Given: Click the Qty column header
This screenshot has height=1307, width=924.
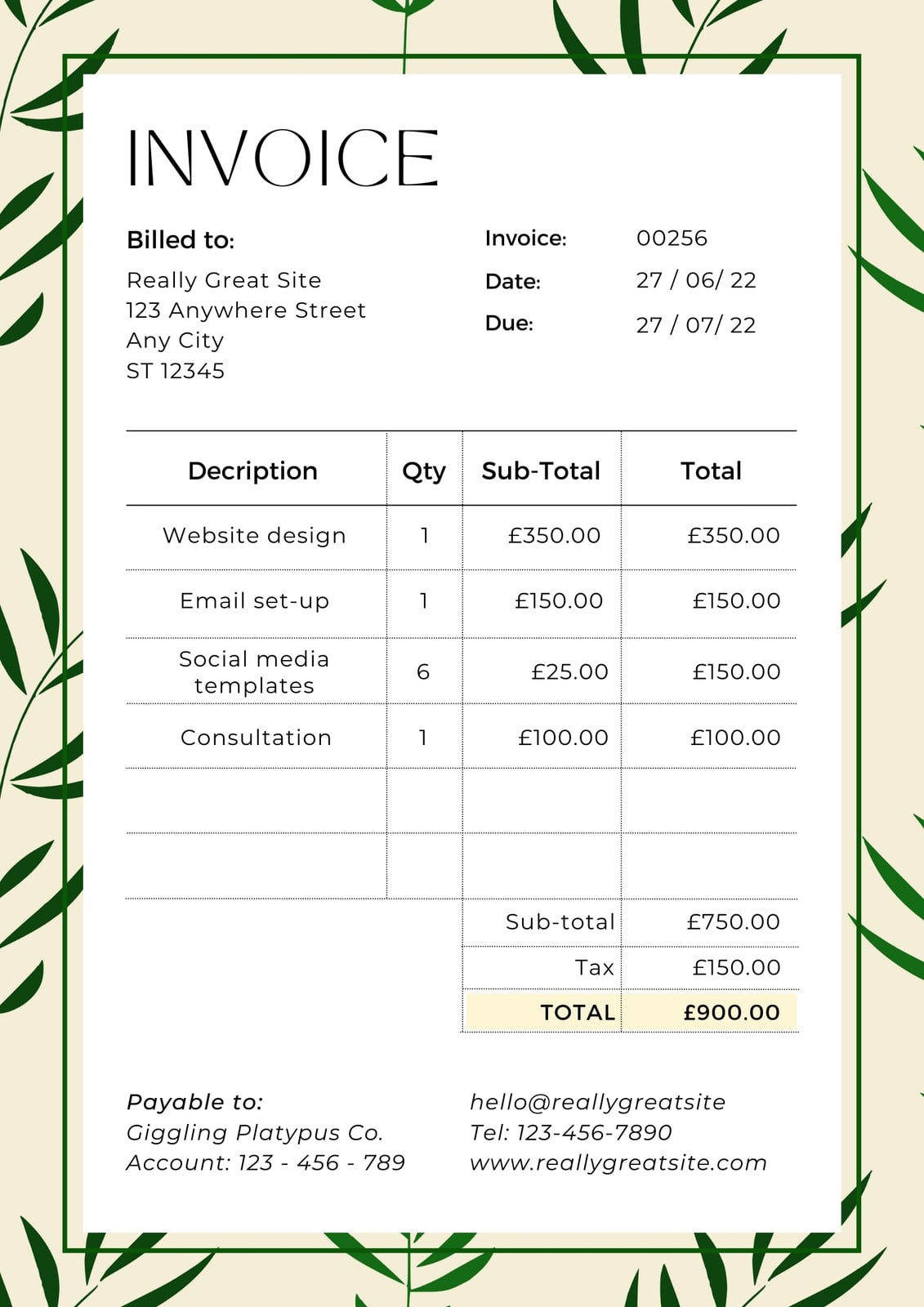Looking at the screenshot, I should click(x=424, y=472).
